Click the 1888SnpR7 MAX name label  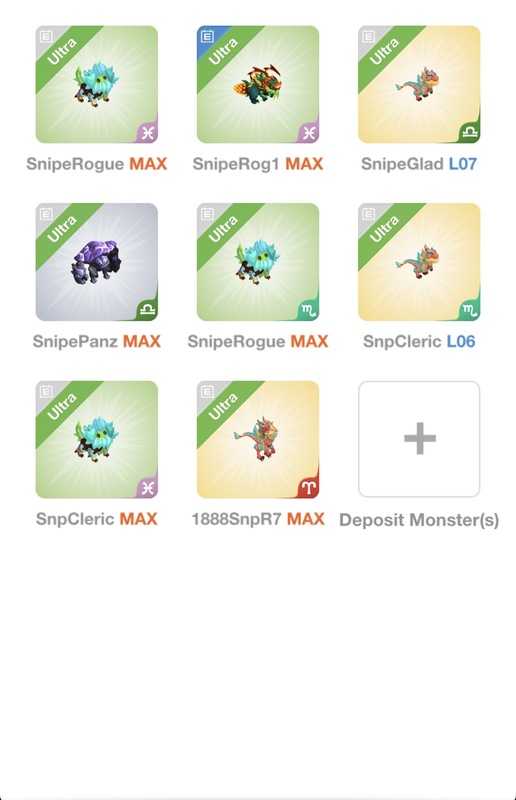(x=258, y=519)
